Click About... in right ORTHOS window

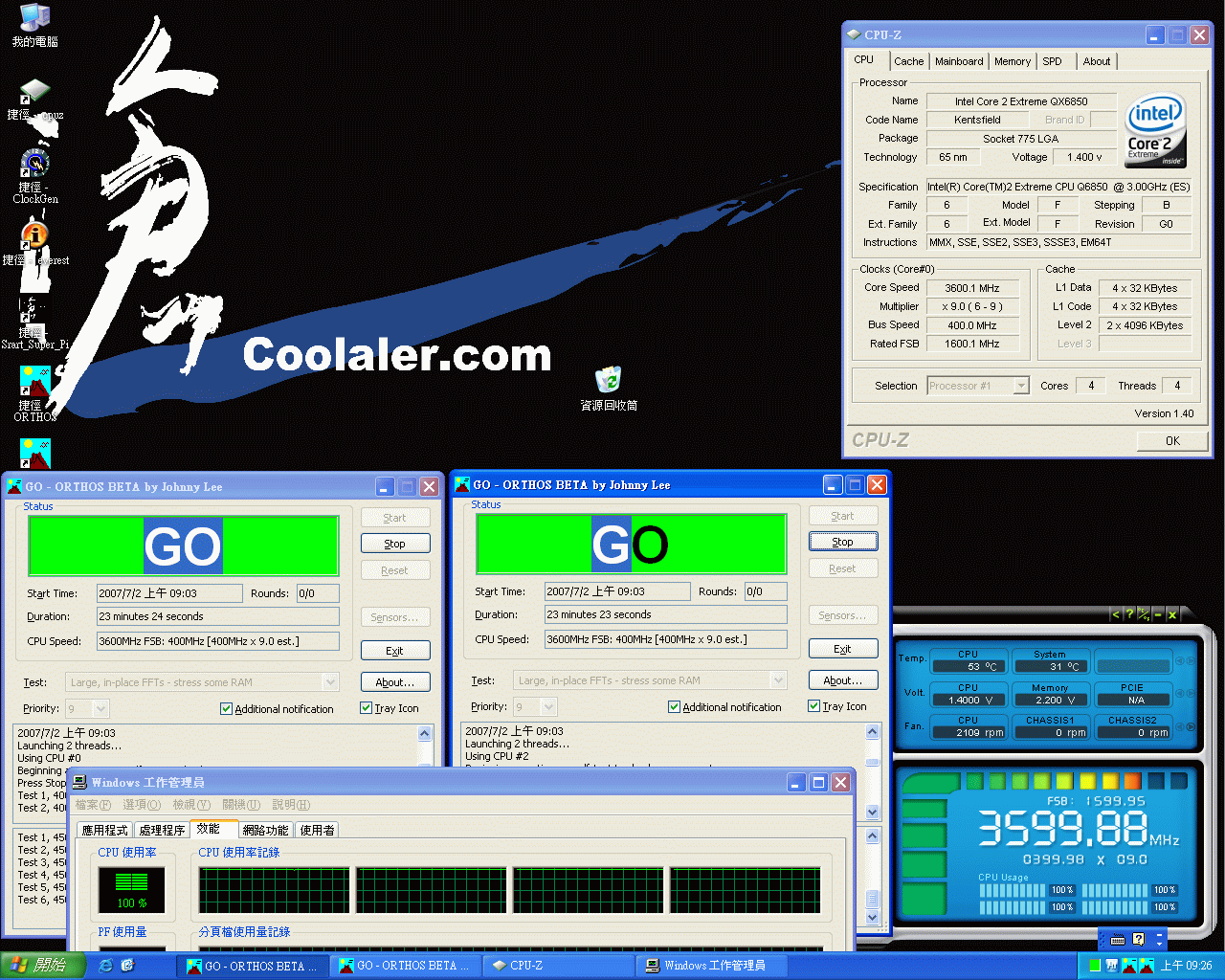(843, 680)
